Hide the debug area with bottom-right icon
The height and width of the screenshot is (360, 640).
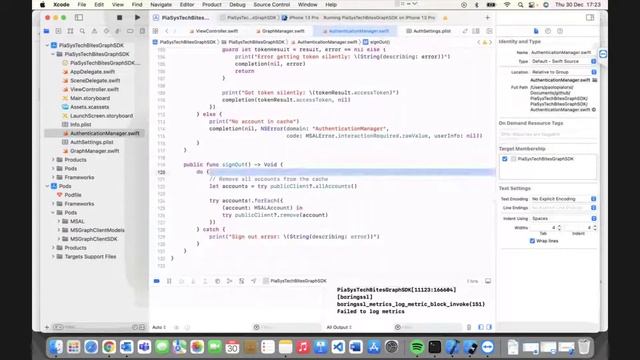pyautogui.click(x=488, y=281)
